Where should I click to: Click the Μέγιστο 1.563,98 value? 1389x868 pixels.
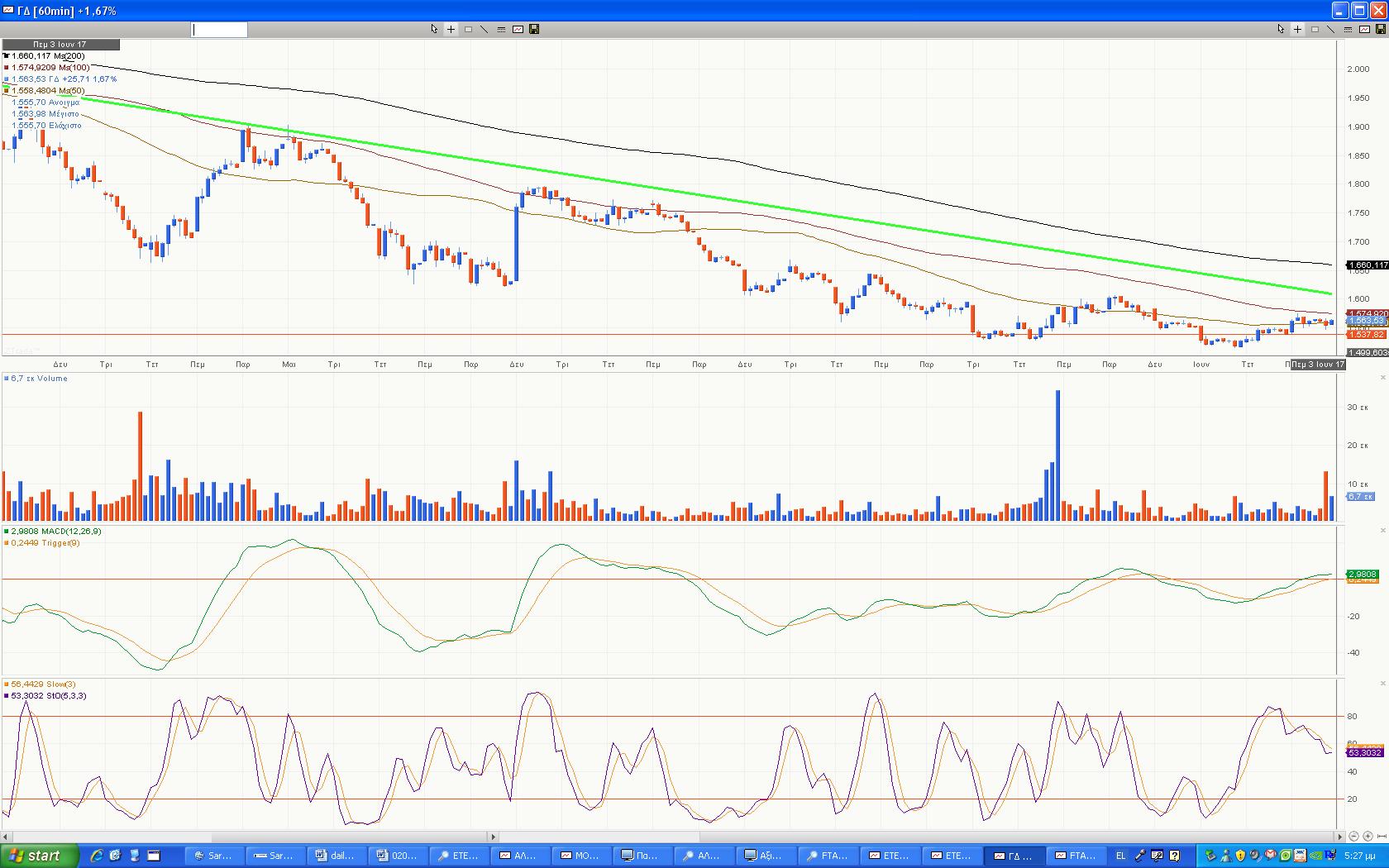(45, 114)
